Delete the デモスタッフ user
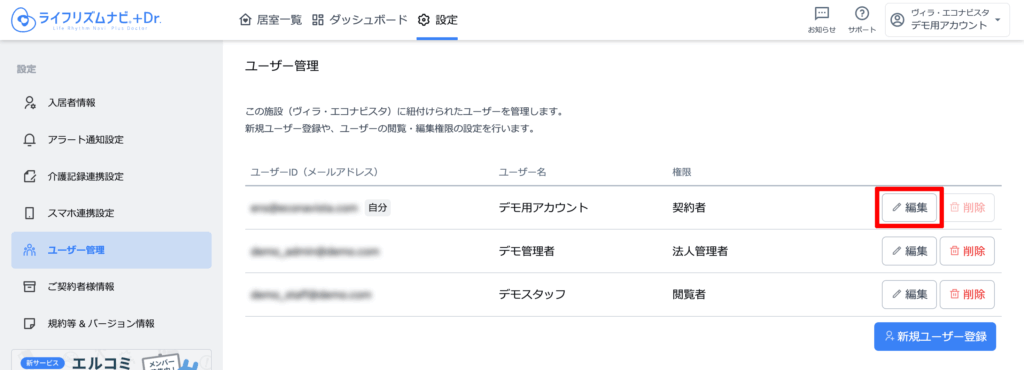This screenshot has height=370, width=1024. click(x=967, y=294)
